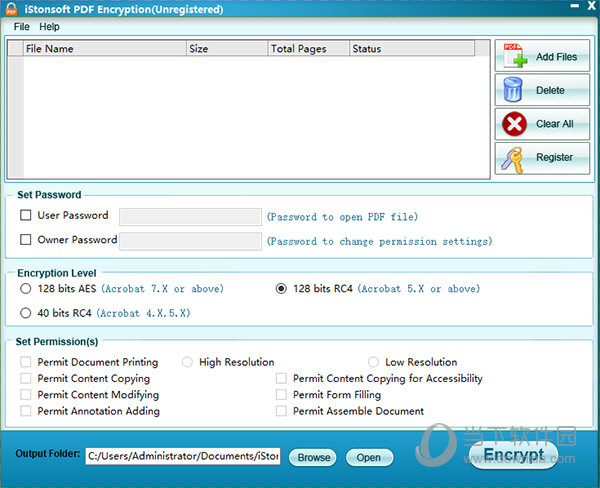Viewport: 600px width, 488px height.
Task: Select 40 bits RC4 encryption level
Action: pyautogui.click(x=26, y=313)
